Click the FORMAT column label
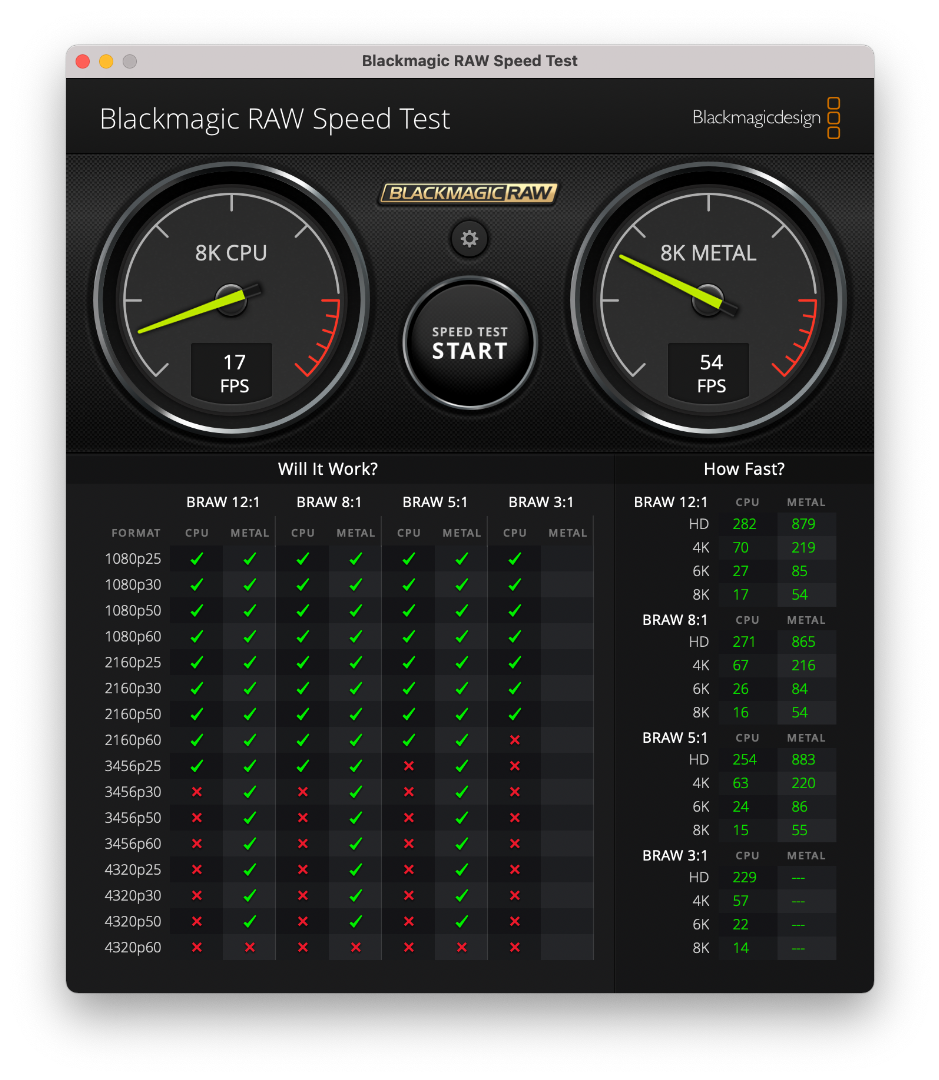This screenshot has width=939, height=1080. click(x=136, y=533)
